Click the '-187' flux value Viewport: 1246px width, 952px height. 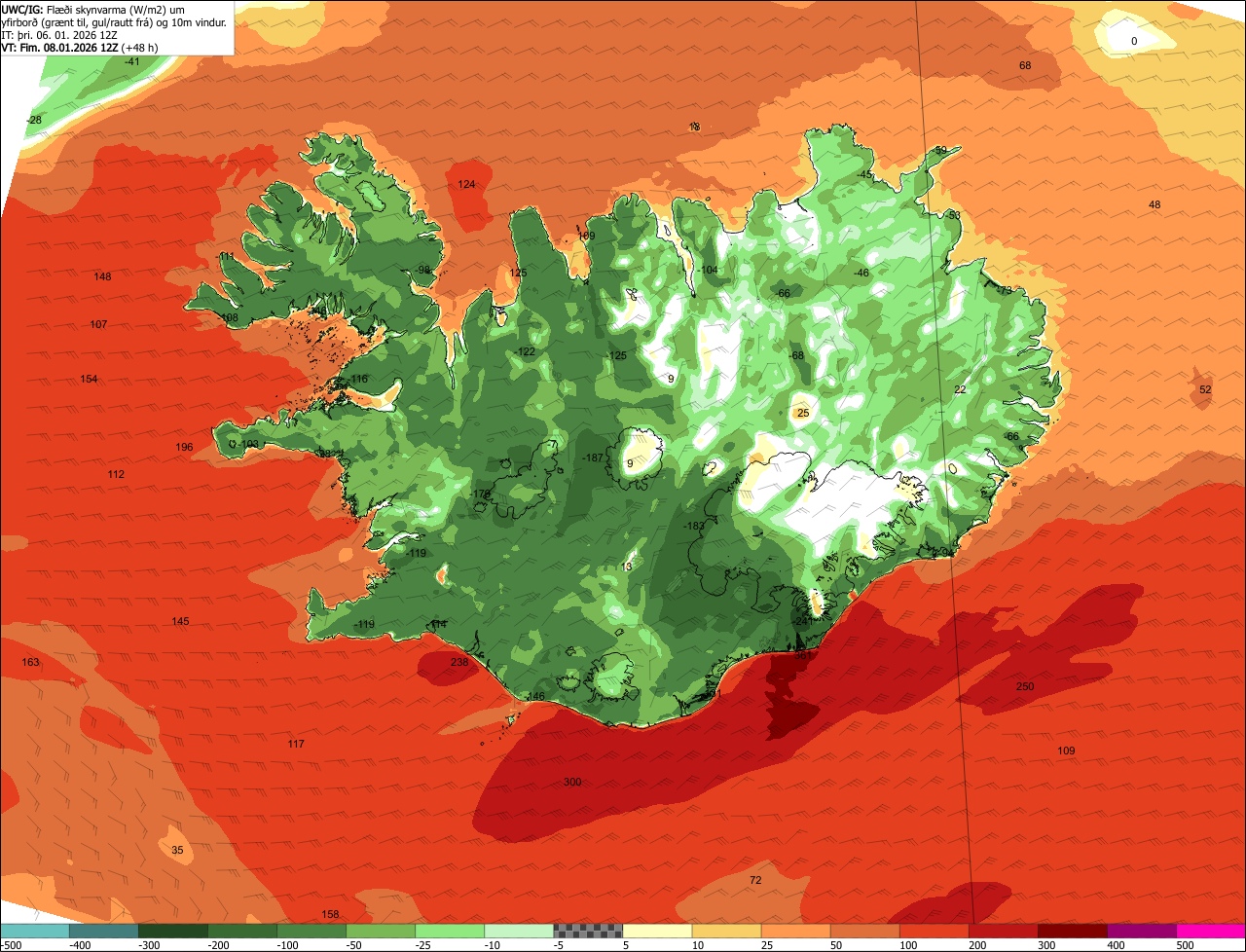tap(593, 458)
